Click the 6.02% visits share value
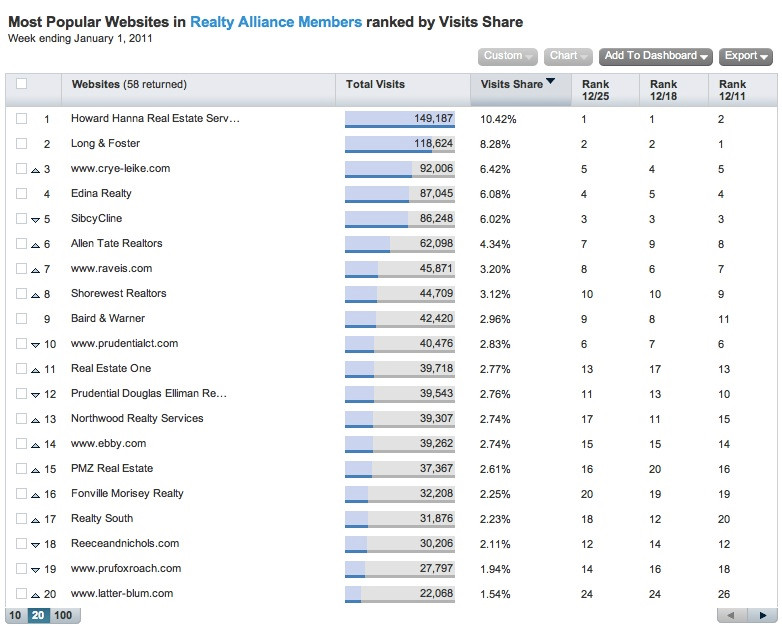This screenshot has width=782, height=628. point(495,219)
